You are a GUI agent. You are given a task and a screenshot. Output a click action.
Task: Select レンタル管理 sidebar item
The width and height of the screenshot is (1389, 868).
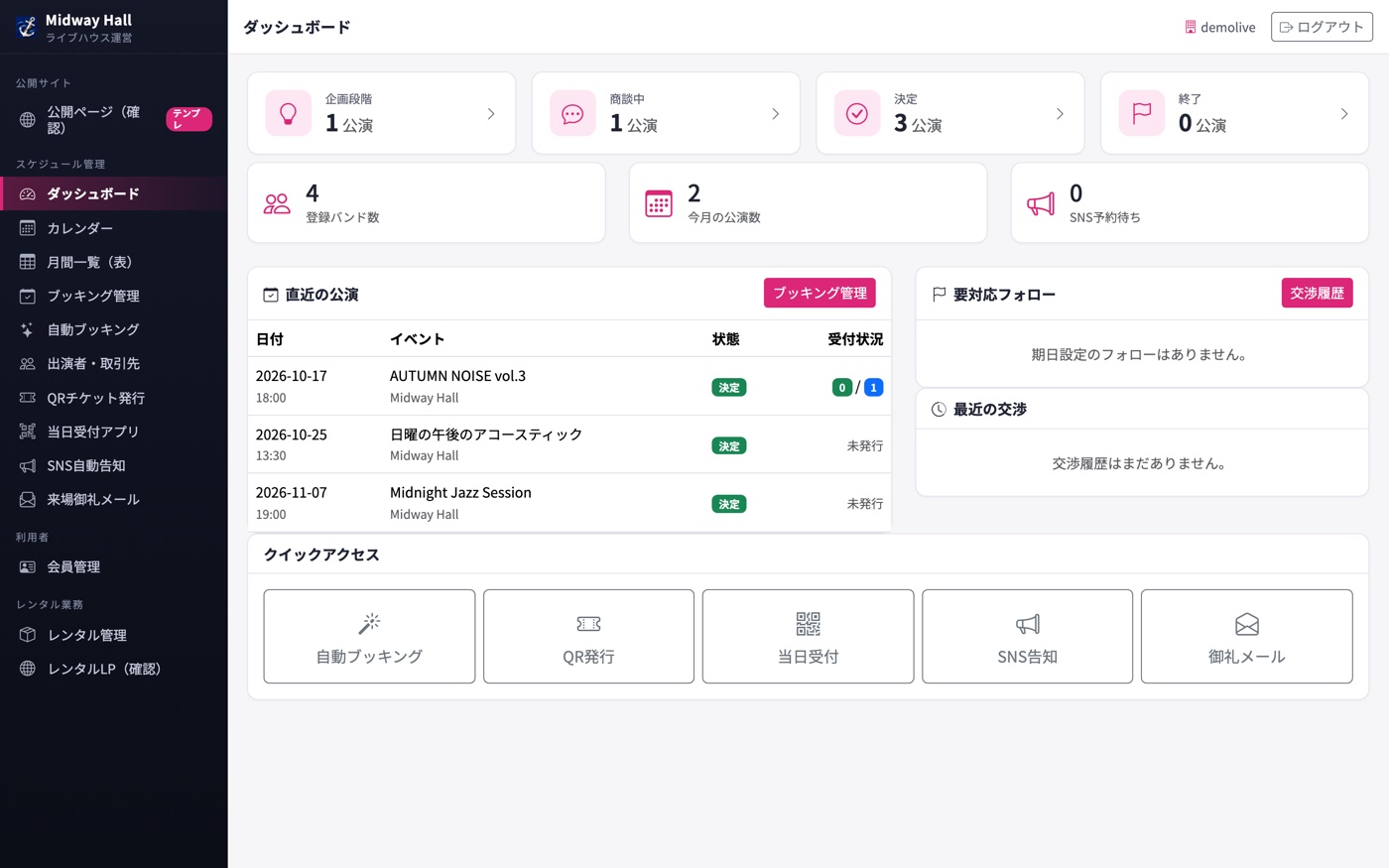114,635
